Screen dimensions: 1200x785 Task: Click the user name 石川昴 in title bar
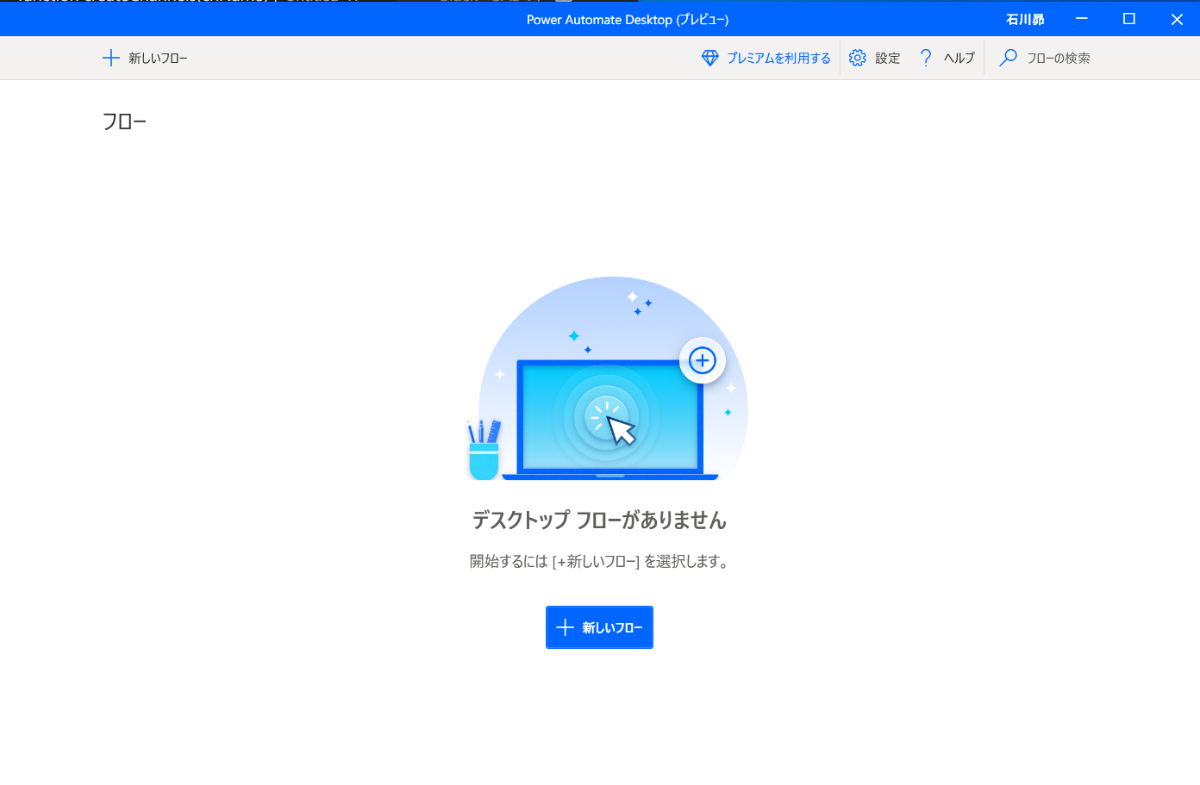click(x=1025, y=19)
